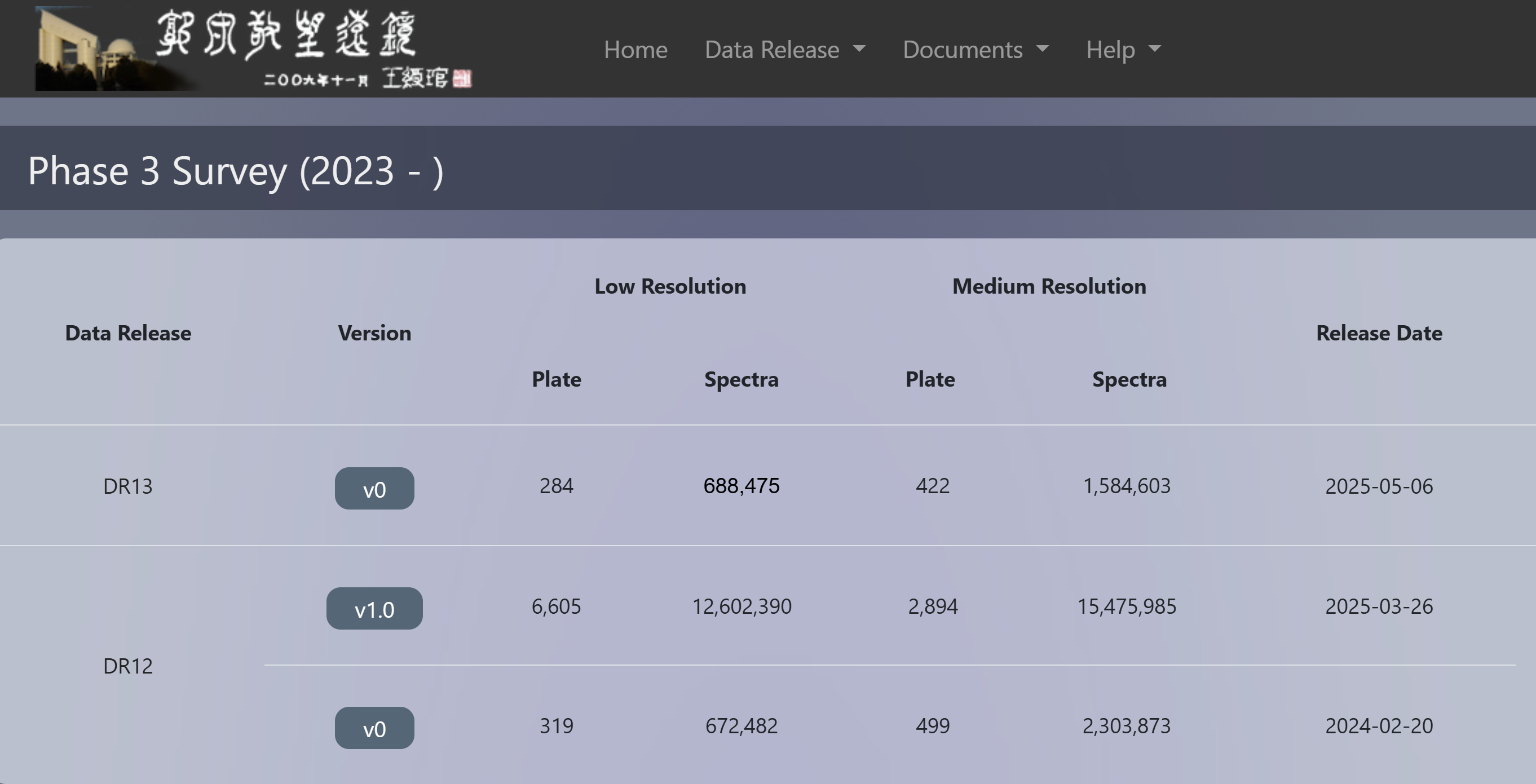
Task: Click the Phase 3 Survey heading
Action: [236, 171]
